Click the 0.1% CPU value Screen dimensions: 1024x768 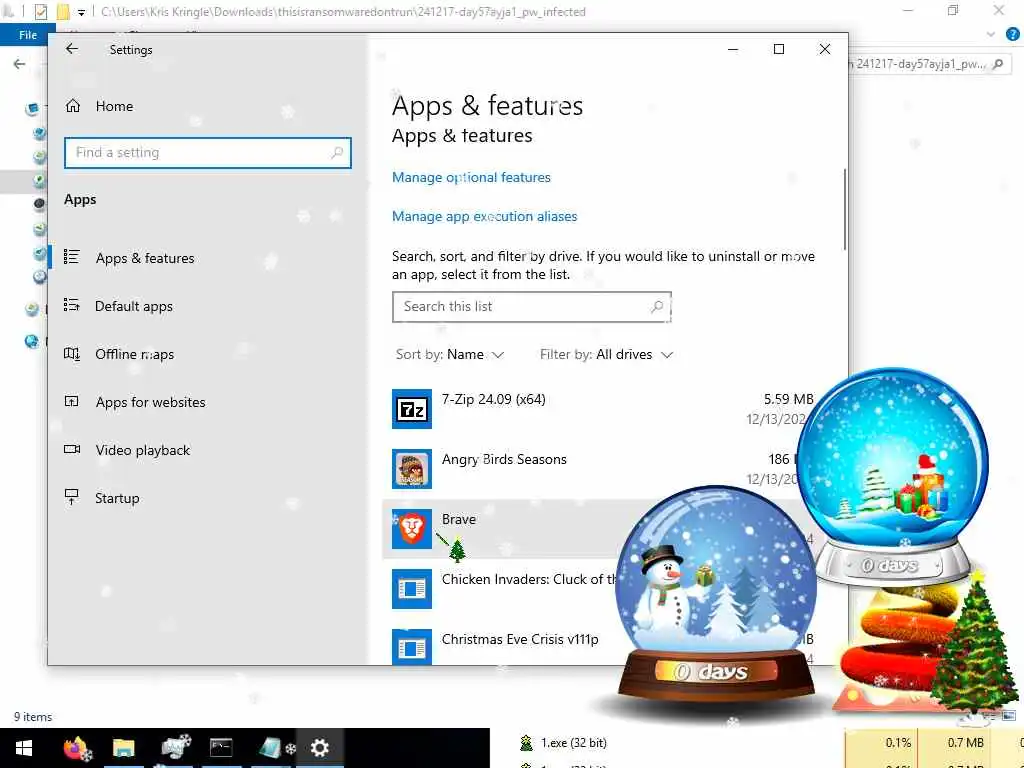[x=898, y=743]
